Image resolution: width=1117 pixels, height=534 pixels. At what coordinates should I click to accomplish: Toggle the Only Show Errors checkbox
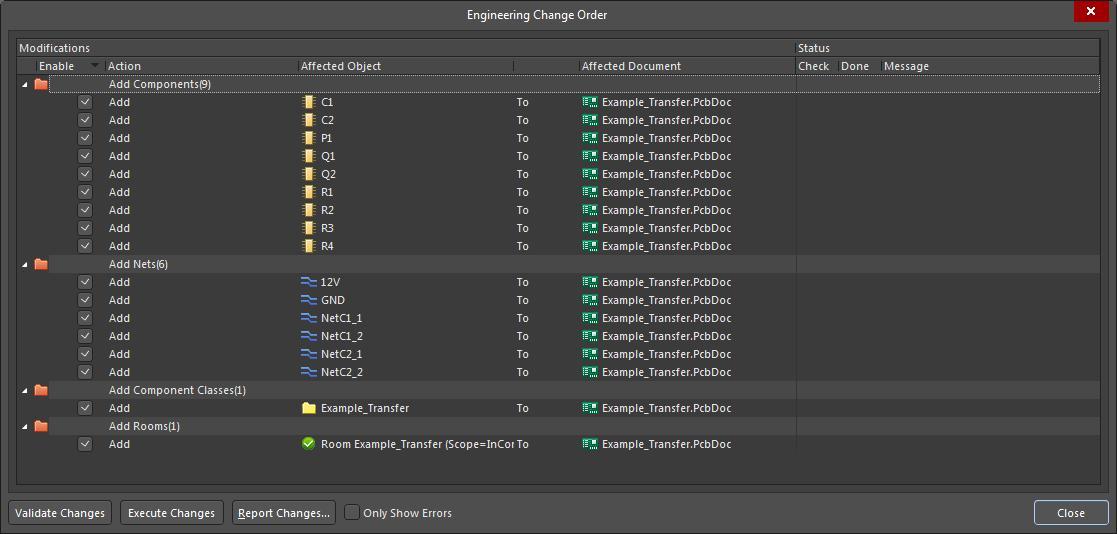(x=352, y=513)
